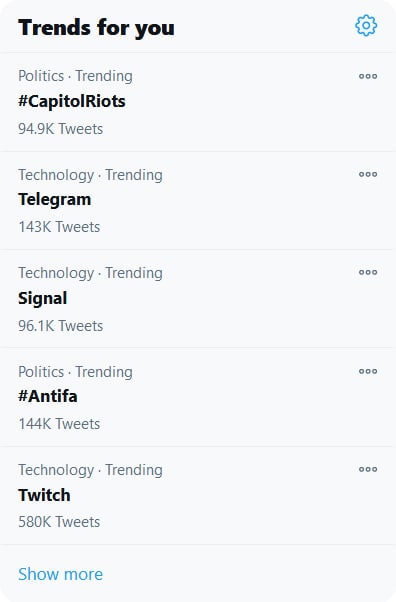Open the #CapitolRiots hashtag trend
The image size is (396, 602).
coord(72,101)
